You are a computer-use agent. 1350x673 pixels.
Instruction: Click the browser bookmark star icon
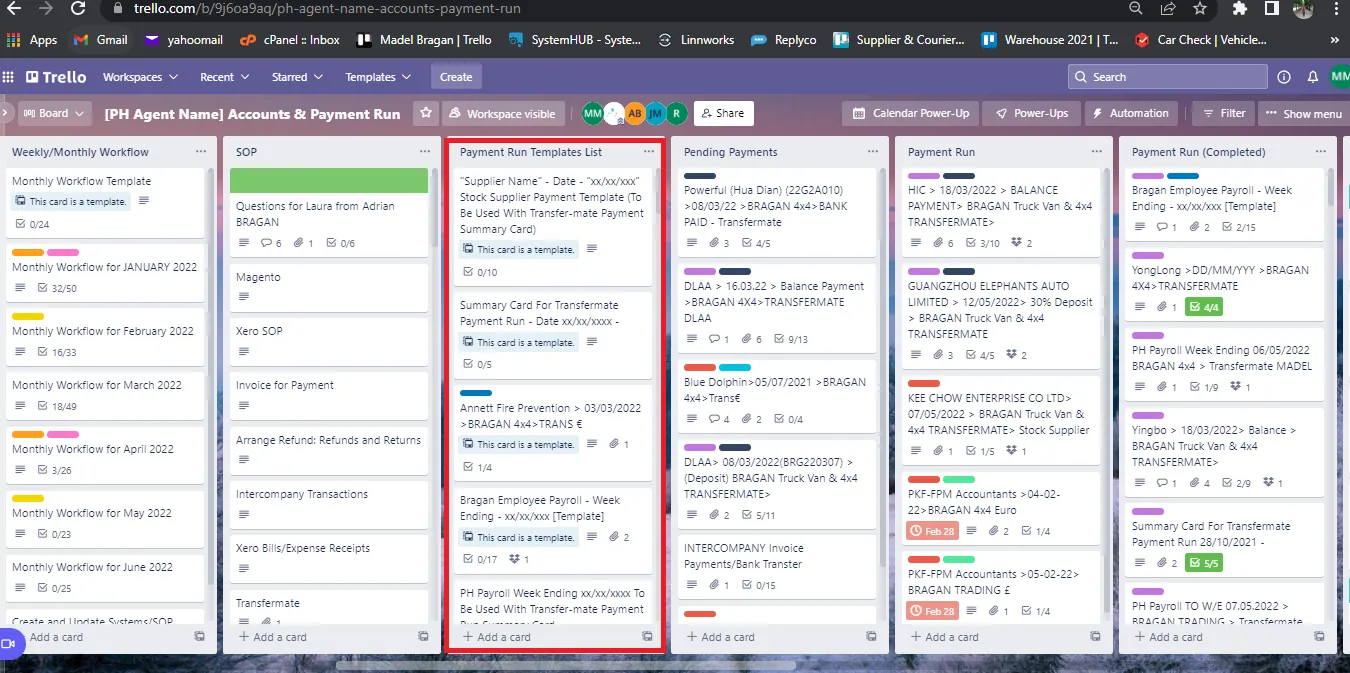(x=1199, y=8)
